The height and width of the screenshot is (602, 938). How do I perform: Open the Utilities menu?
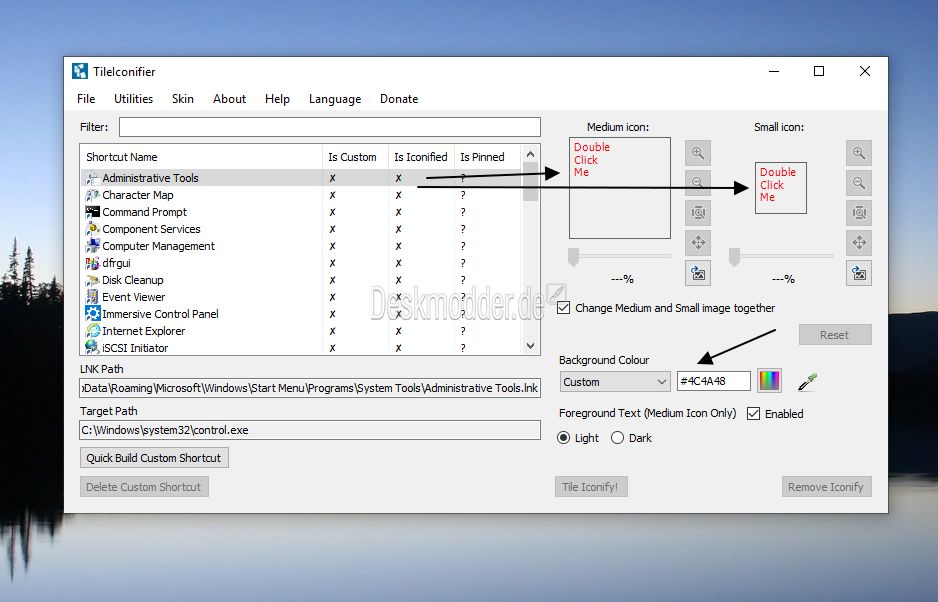pyautogui.click(x=133, y=99)
